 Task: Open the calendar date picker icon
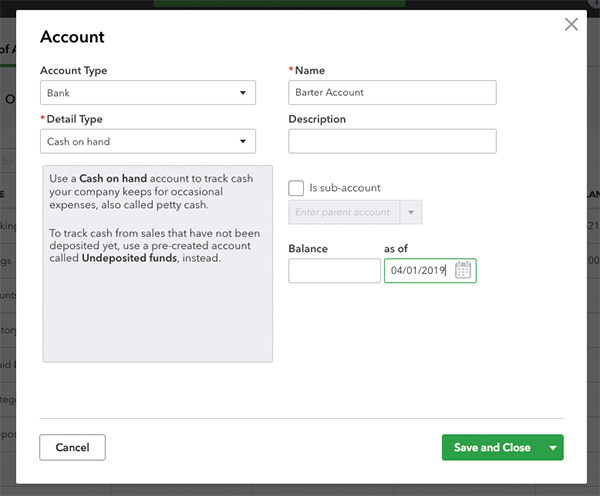click(x=463, y=270)
